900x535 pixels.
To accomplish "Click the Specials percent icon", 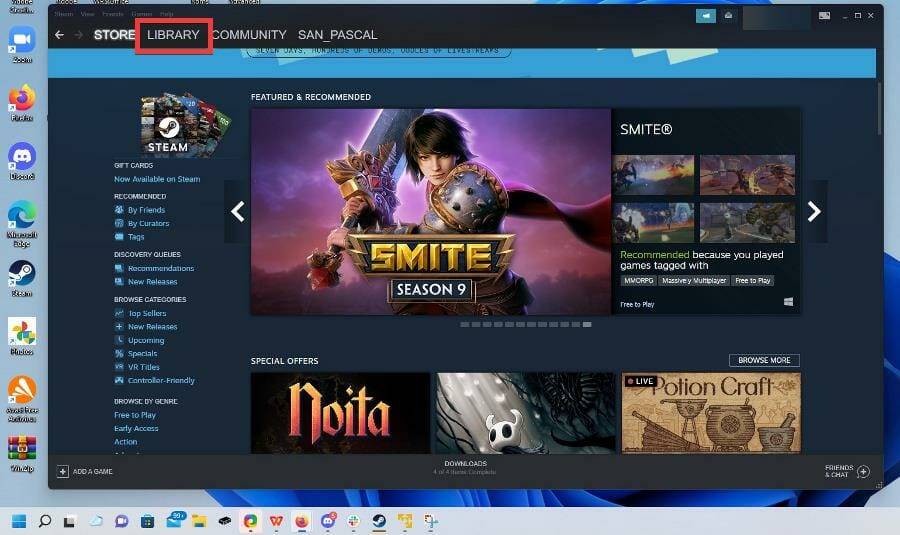I will click(x=119, y=354).
